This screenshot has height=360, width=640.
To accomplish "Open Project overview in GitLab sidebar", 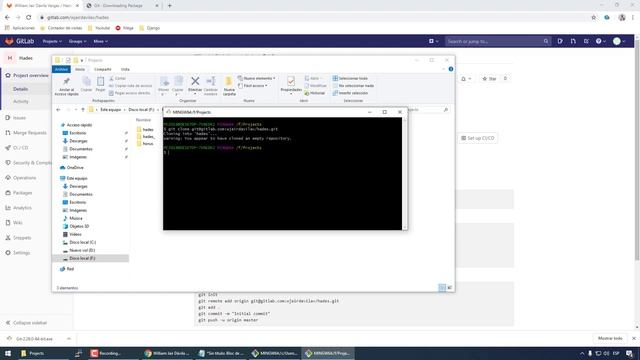I will pos(27,76).
